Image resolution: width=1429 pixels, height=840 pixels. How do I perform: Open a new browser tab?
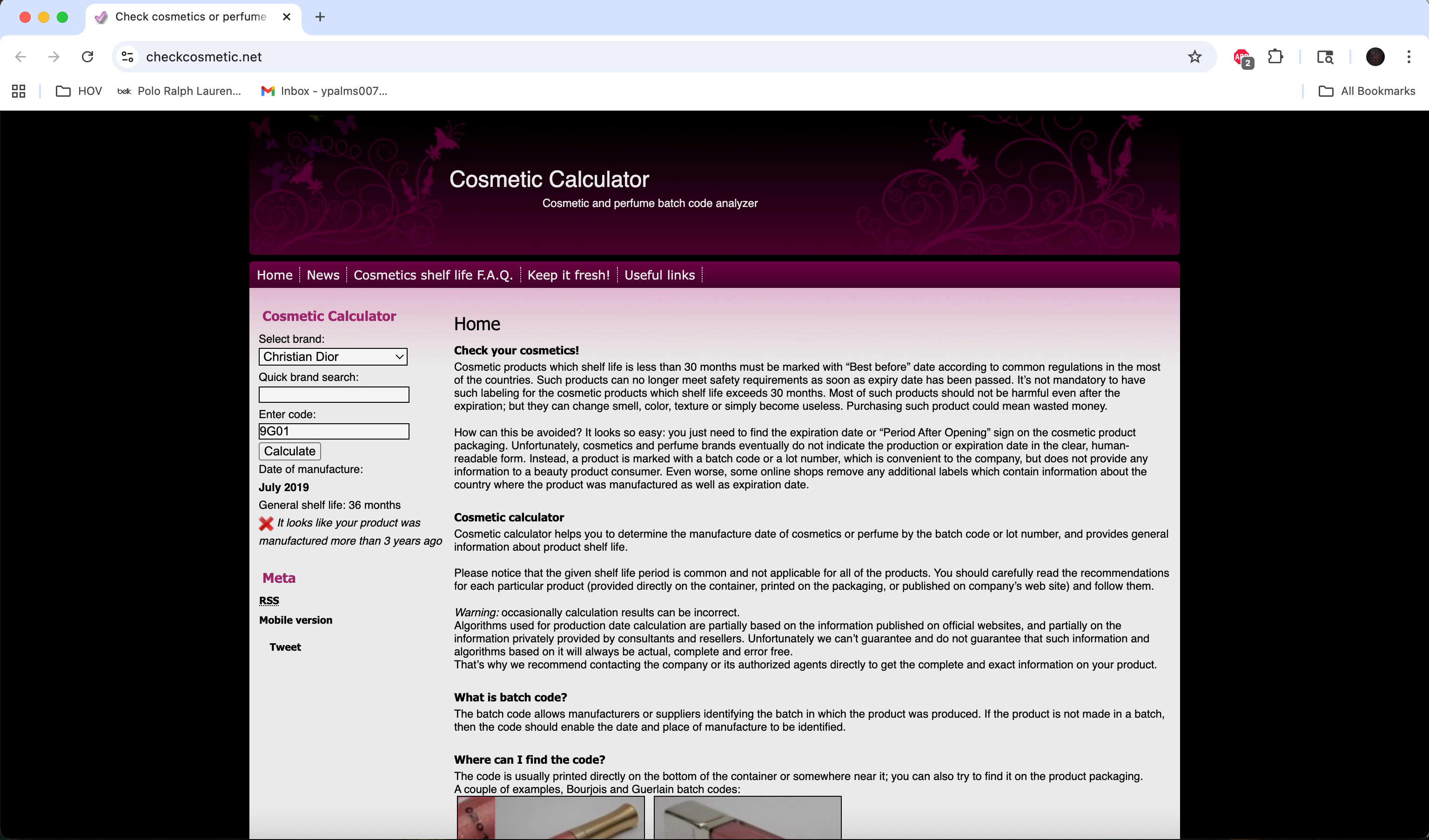[x=320, y=17]
